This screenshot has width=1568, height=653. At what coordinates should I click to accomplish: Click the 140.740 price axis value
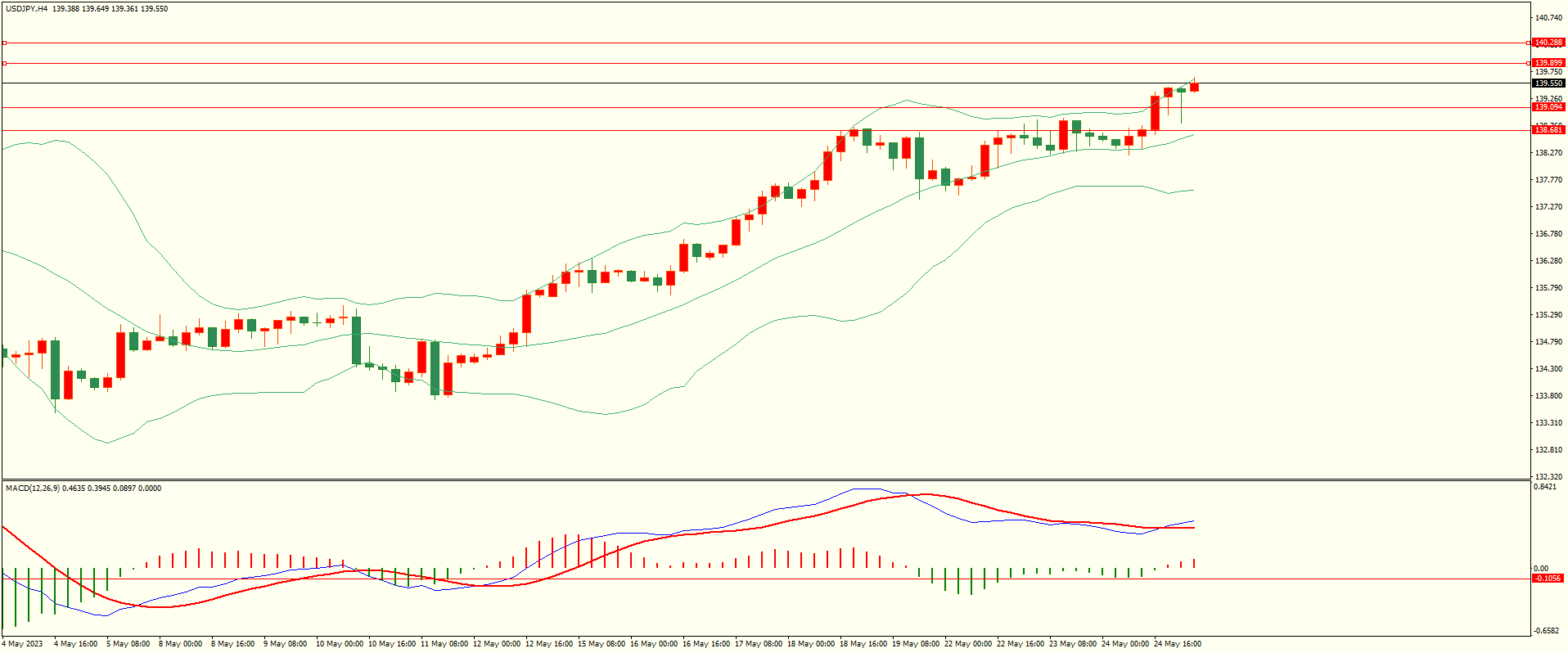(x=1548, y=17)
